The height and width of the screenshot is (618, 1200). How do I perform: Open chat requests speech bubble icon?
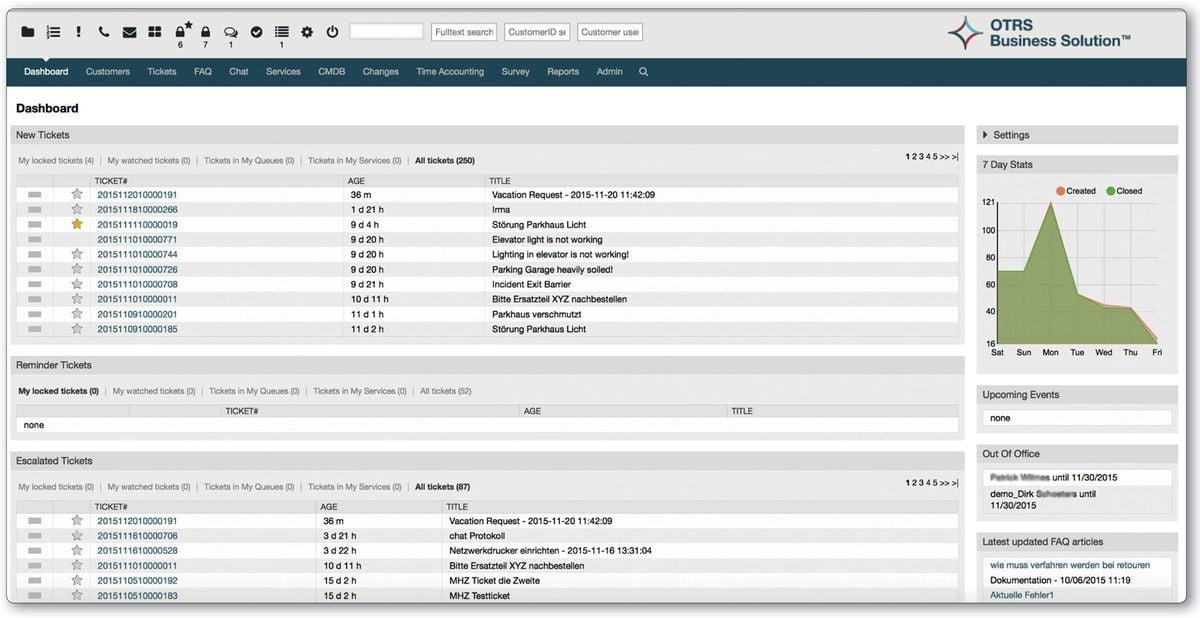pos(231,32)
